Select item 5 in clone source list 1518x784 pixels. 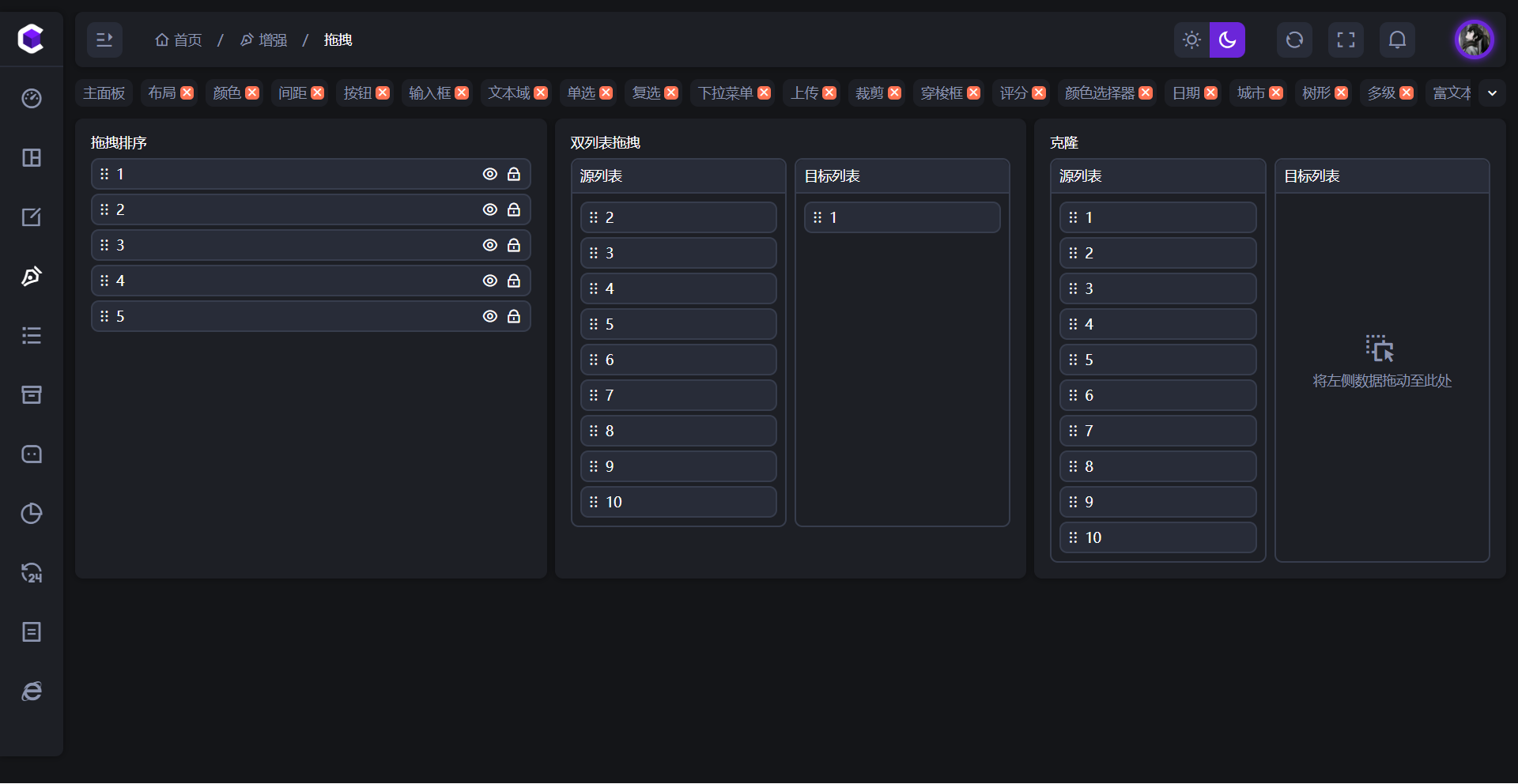[1157, 360]
